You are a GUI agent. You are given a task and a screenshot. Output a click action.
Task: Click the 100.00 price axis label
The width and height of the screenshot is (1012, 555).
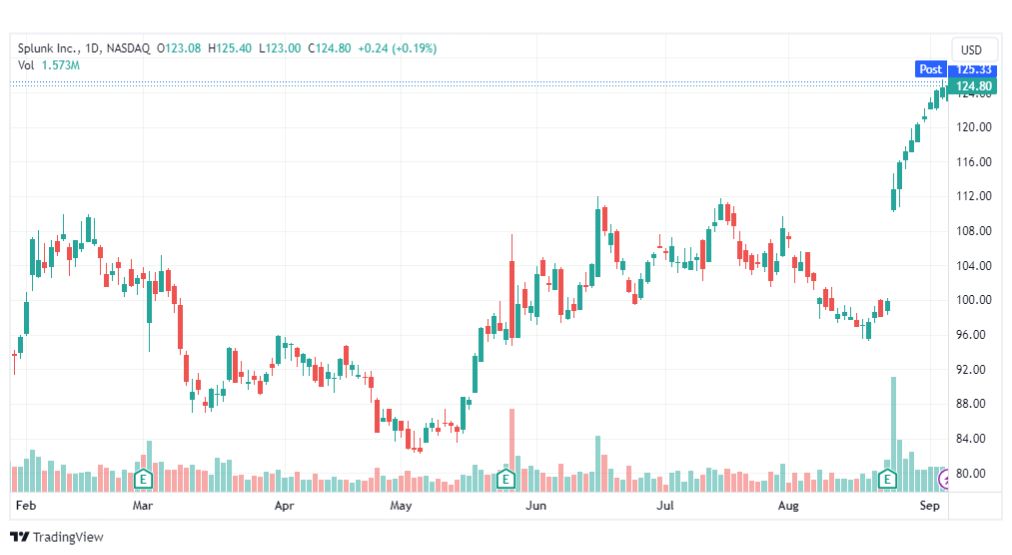(973, 300)
